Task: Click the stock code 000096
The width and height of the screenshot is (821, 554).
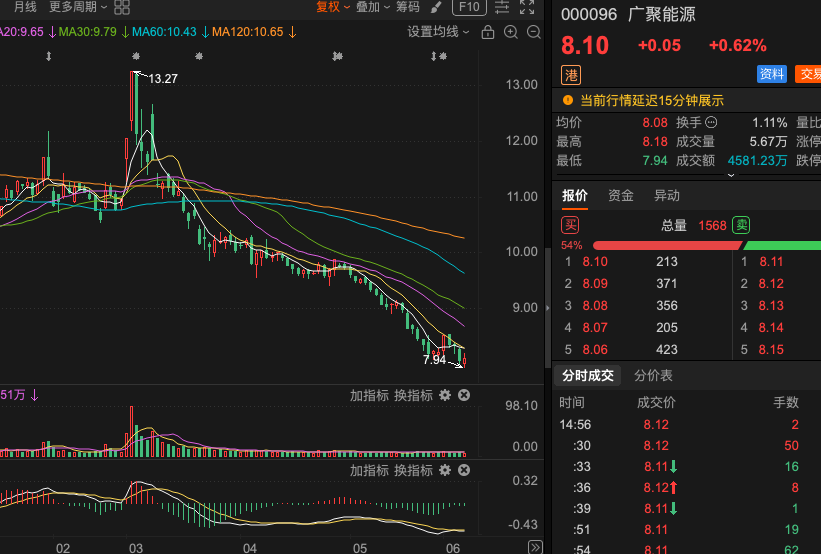Action: (x=589, y=14)
